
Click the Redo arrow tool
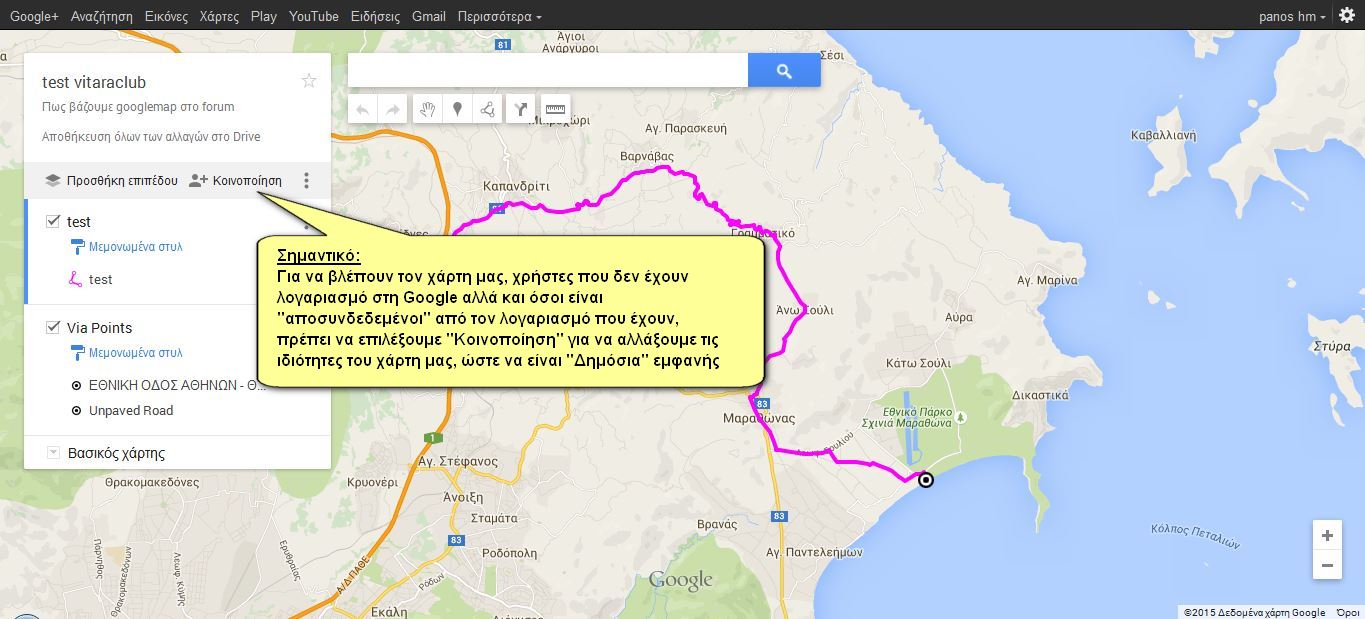pos(393,110)
